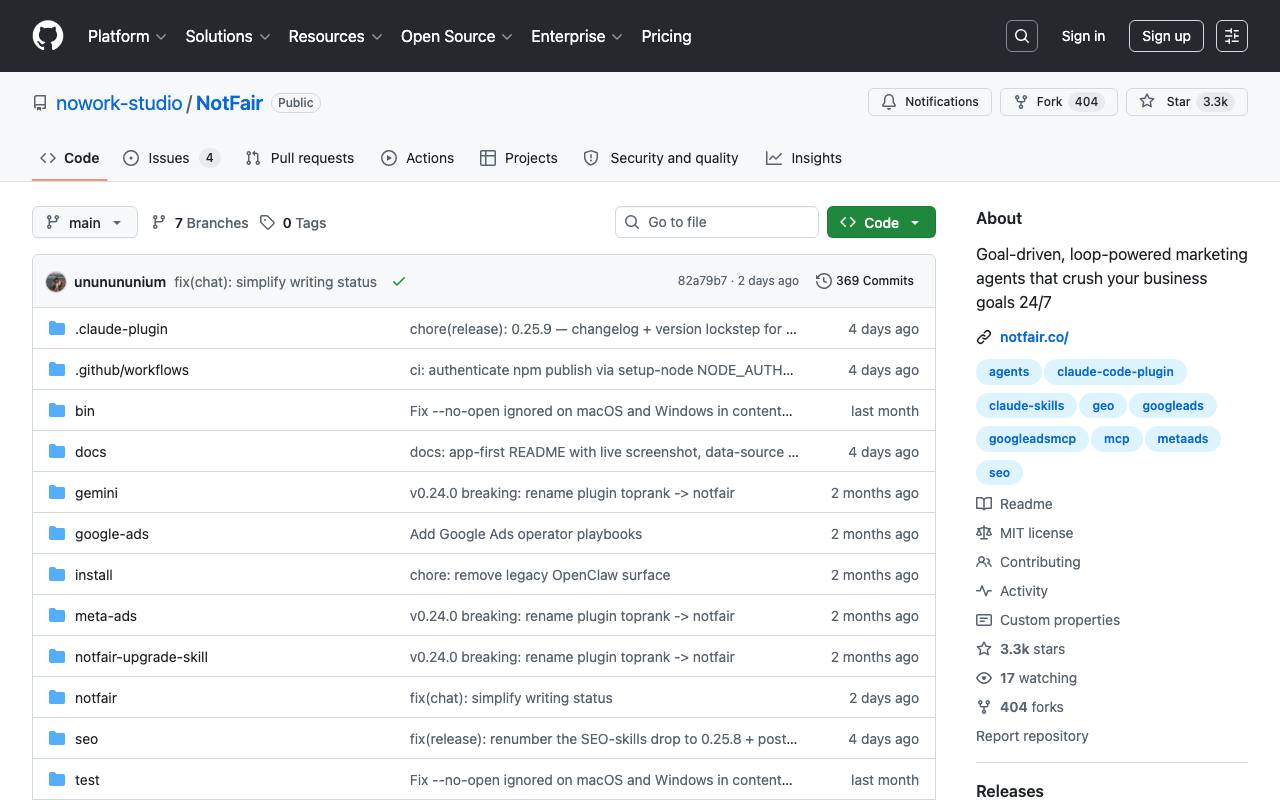The height and width of the screenshot is (800, 1280).
Task: Open commit 'chore: remove legacy OpenClaw surface'
Action: click(540, 575)
